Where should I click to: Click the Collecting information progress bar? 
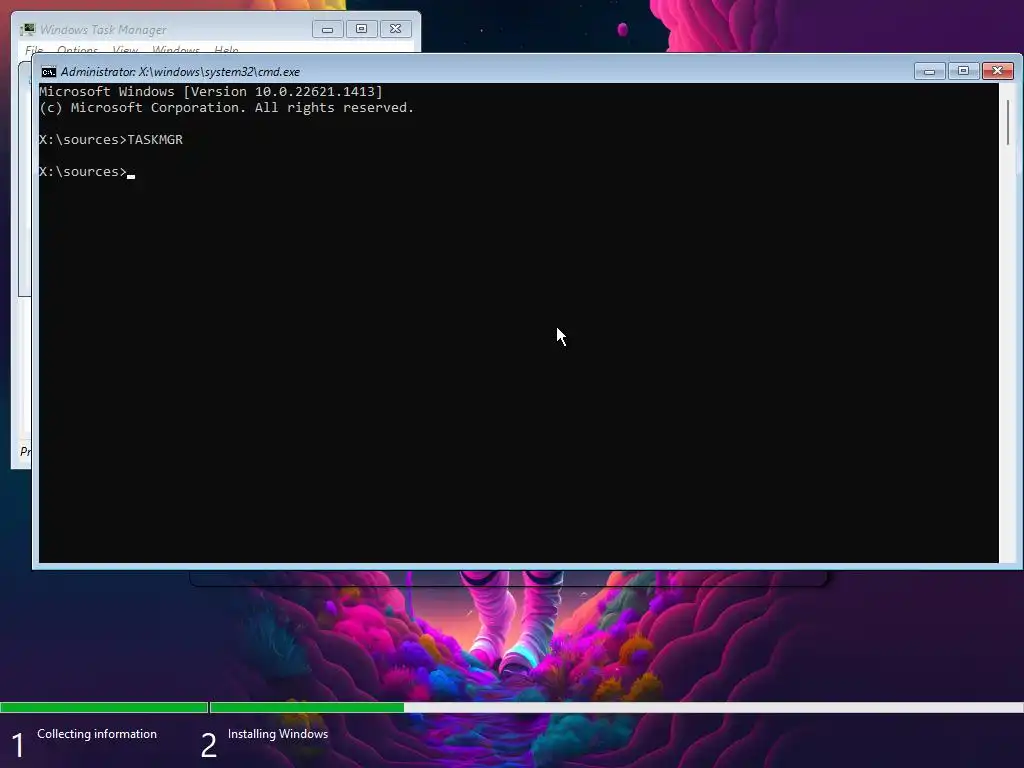[x=104, y=707]
